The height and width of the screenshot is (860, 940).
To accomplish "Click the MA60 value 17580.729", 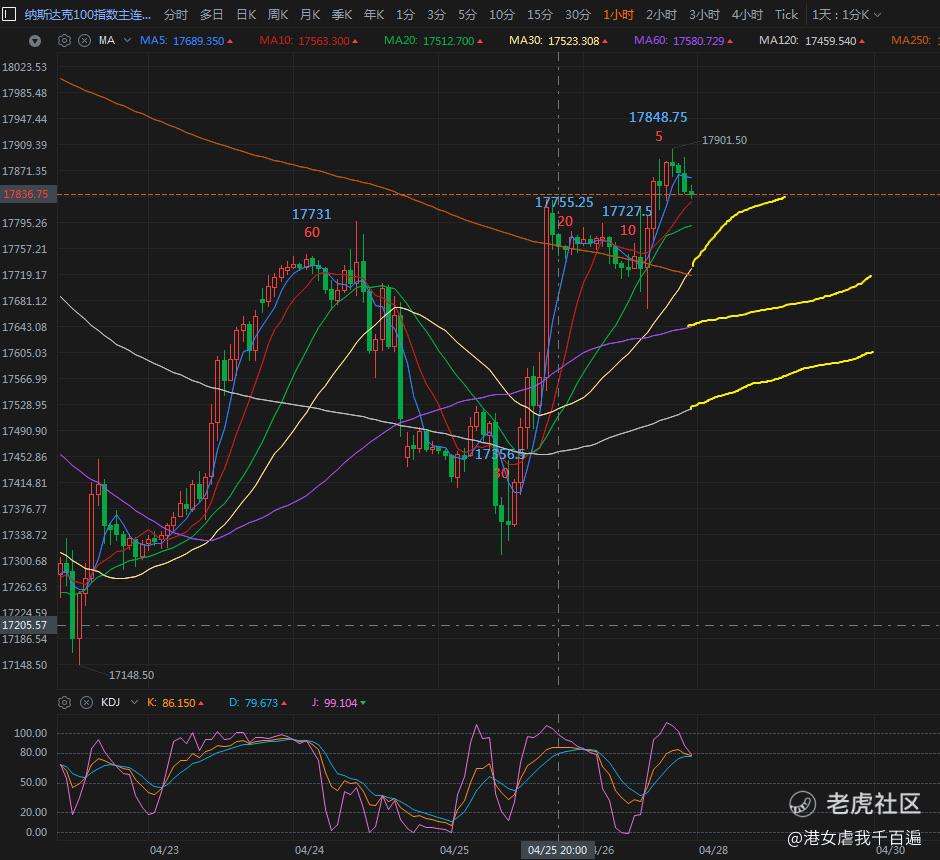I will 698,41.
